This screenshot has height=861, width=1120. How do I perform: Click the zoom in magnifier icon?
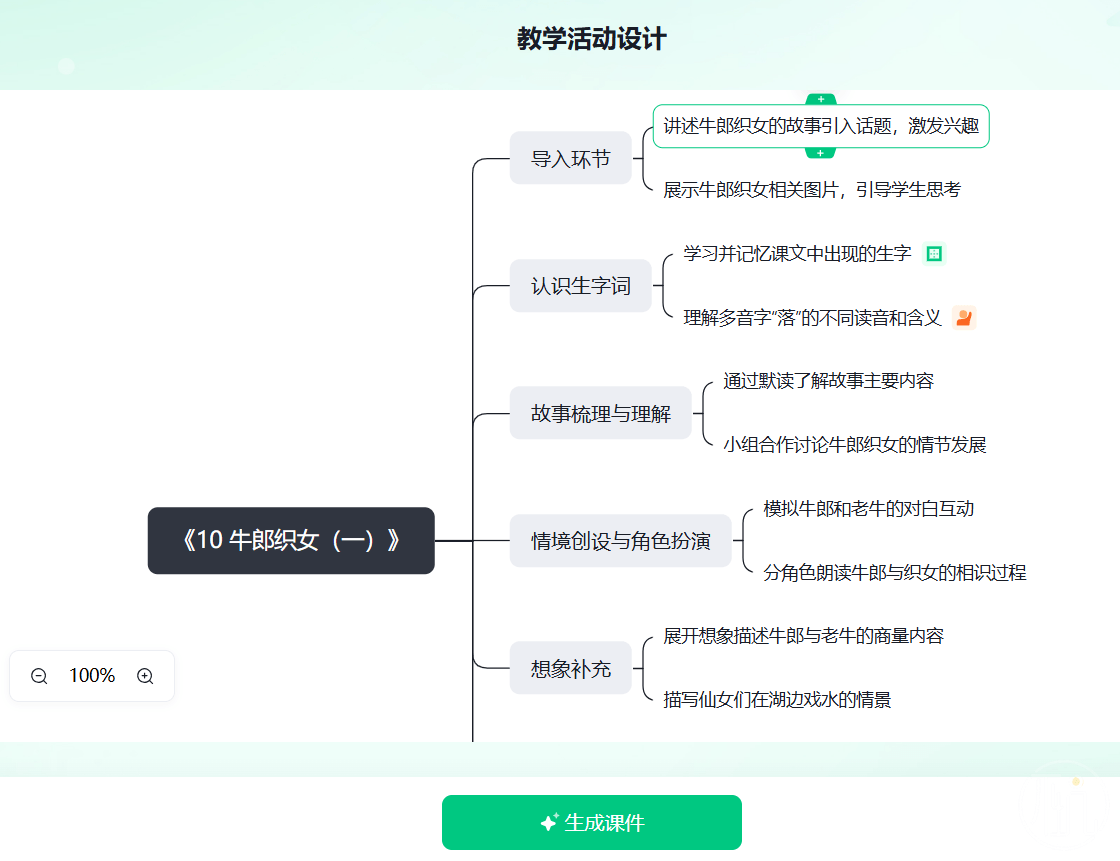[x=145, y=676]
